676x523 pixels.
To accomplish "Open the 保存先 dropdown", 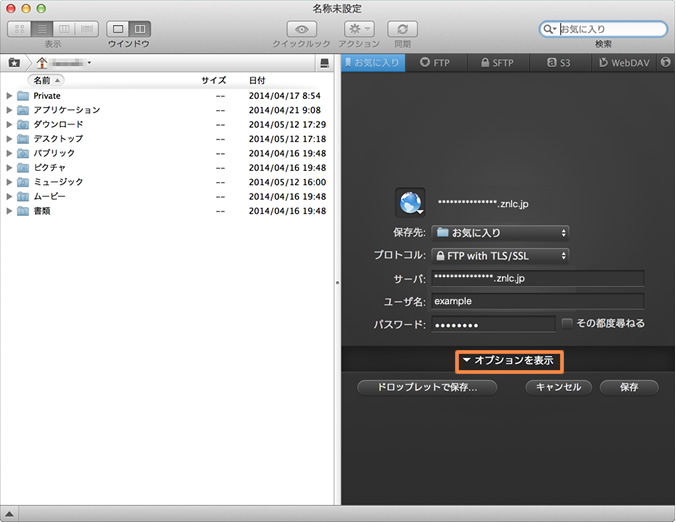I will (500, 233).
